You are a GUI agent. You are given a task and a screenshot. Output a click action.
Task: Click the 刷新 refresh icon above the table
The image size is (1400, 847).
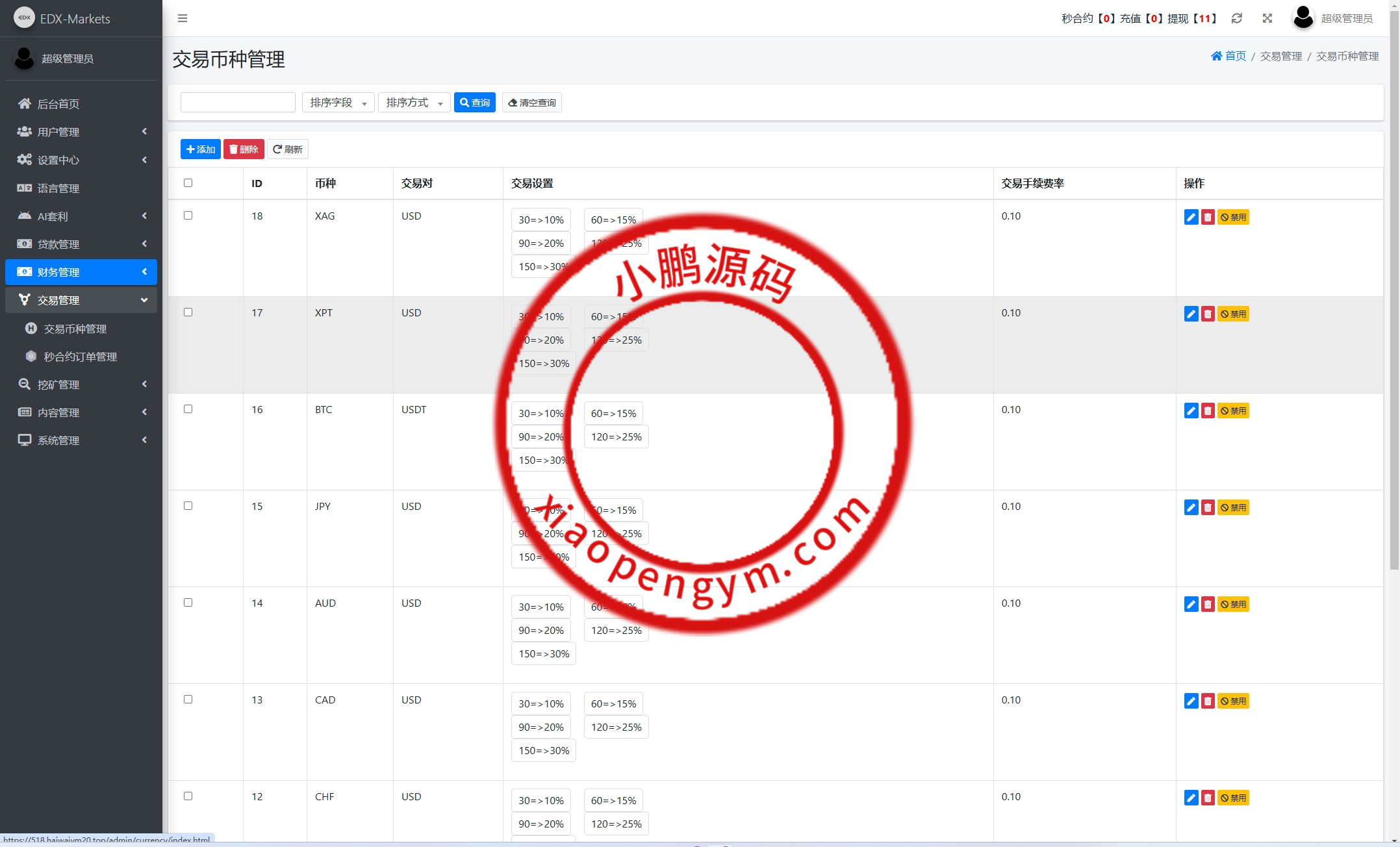[287, 149]
